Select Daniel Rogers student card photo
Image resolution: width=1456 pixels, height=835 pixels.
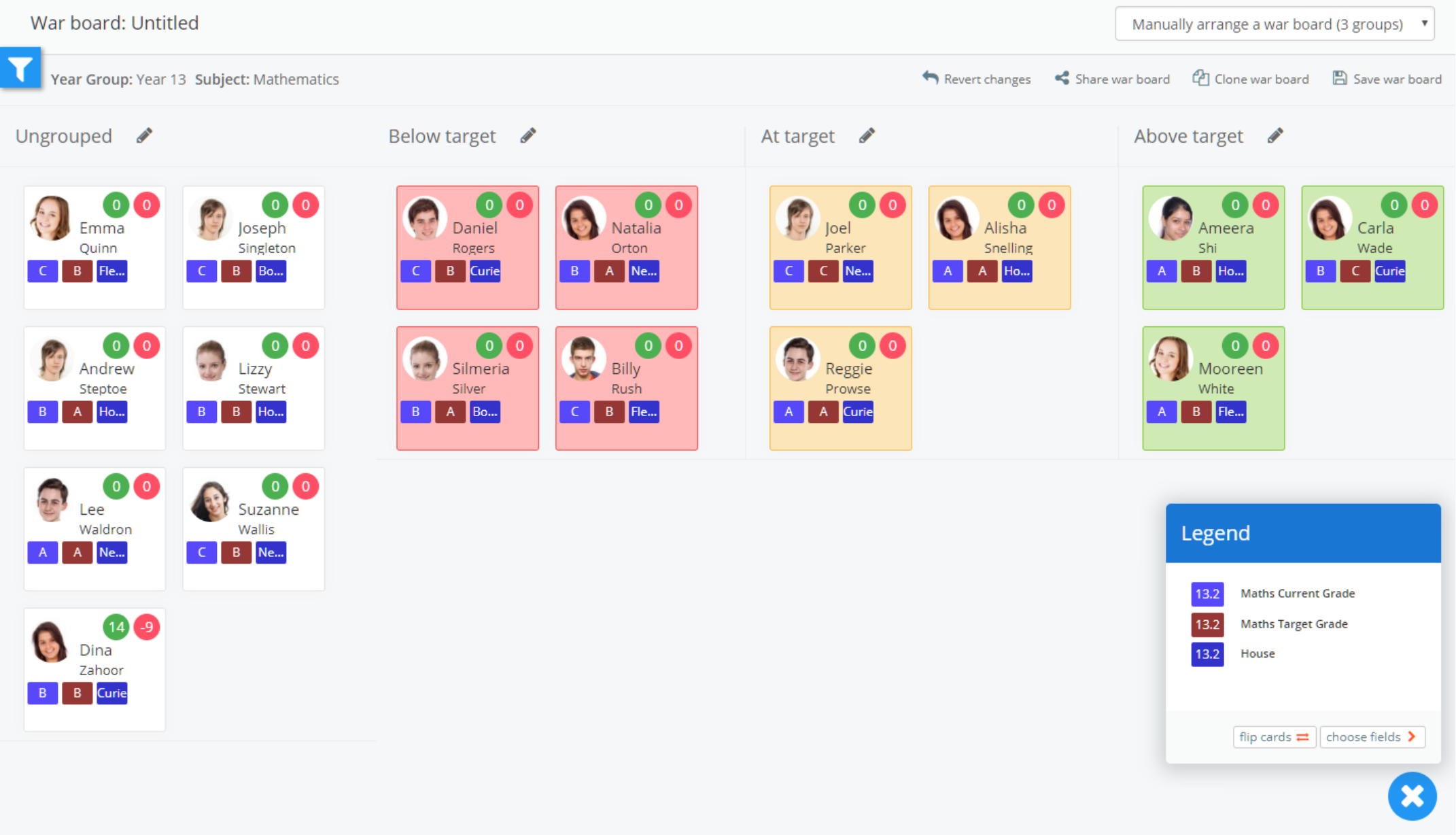tap(425, 218)
